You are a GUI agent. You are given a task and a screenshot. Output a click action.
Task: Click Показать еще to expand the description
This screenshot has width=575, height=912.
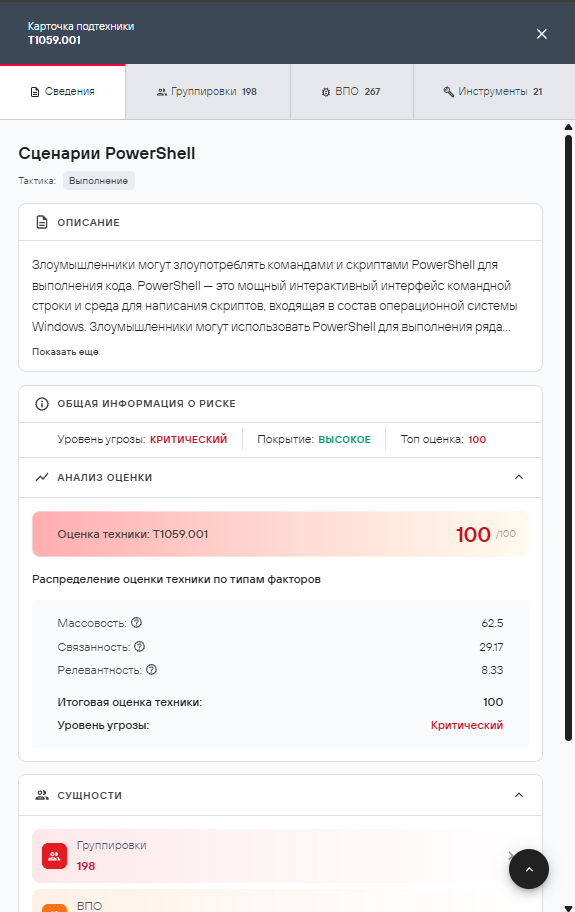pos(65,352)
